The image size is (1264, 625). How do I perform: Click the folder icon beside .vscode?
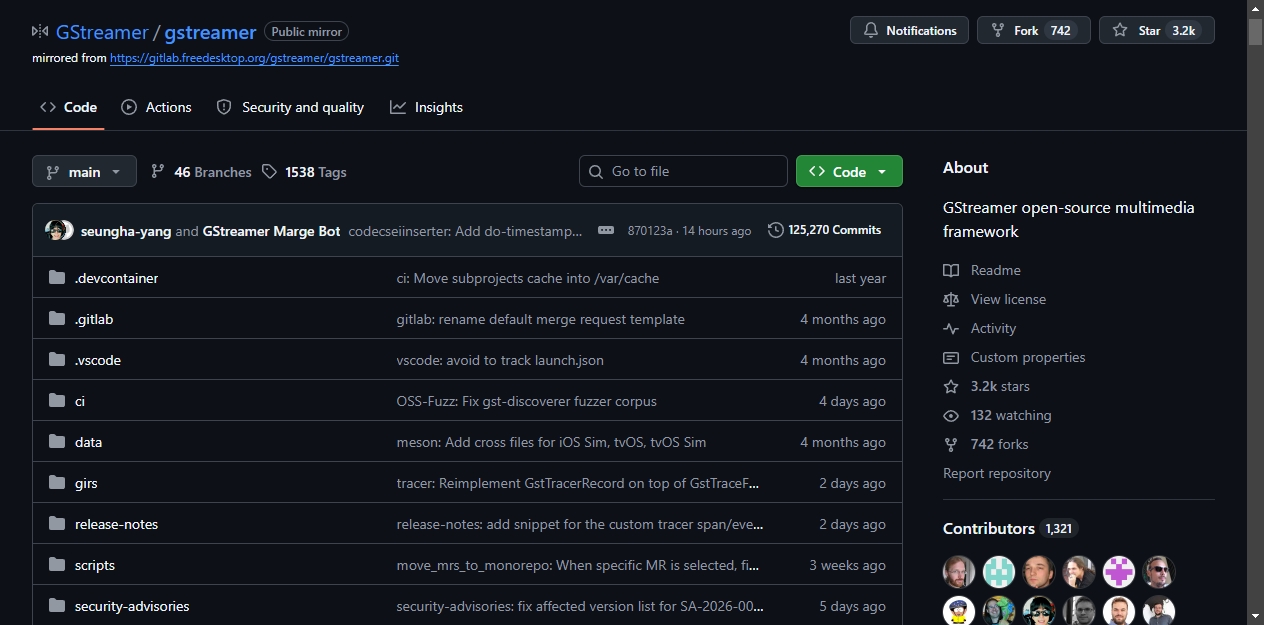coord(57,360)
